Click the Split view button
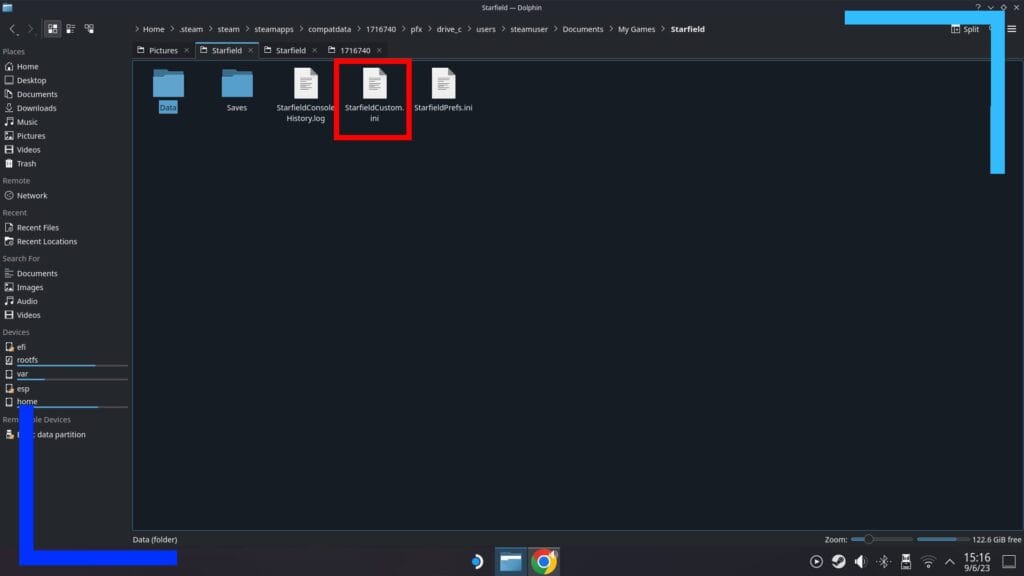Screen dimensions: 1024x576 point(964,29)
